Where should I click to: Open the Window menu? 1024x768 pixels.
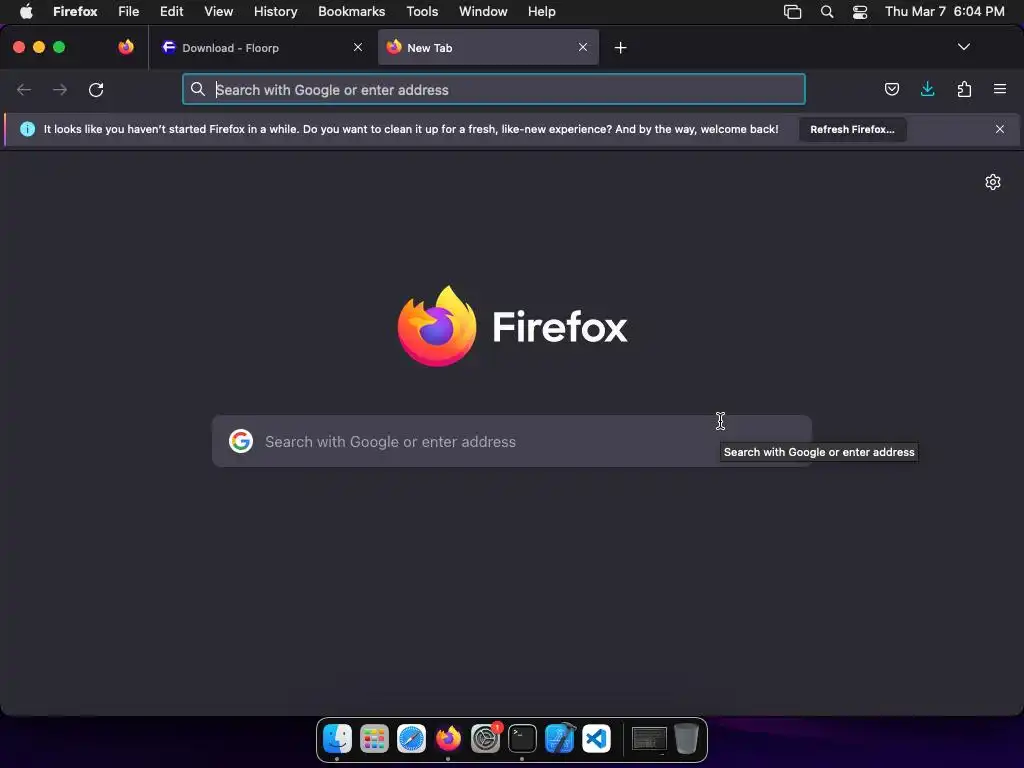point(483,12)
